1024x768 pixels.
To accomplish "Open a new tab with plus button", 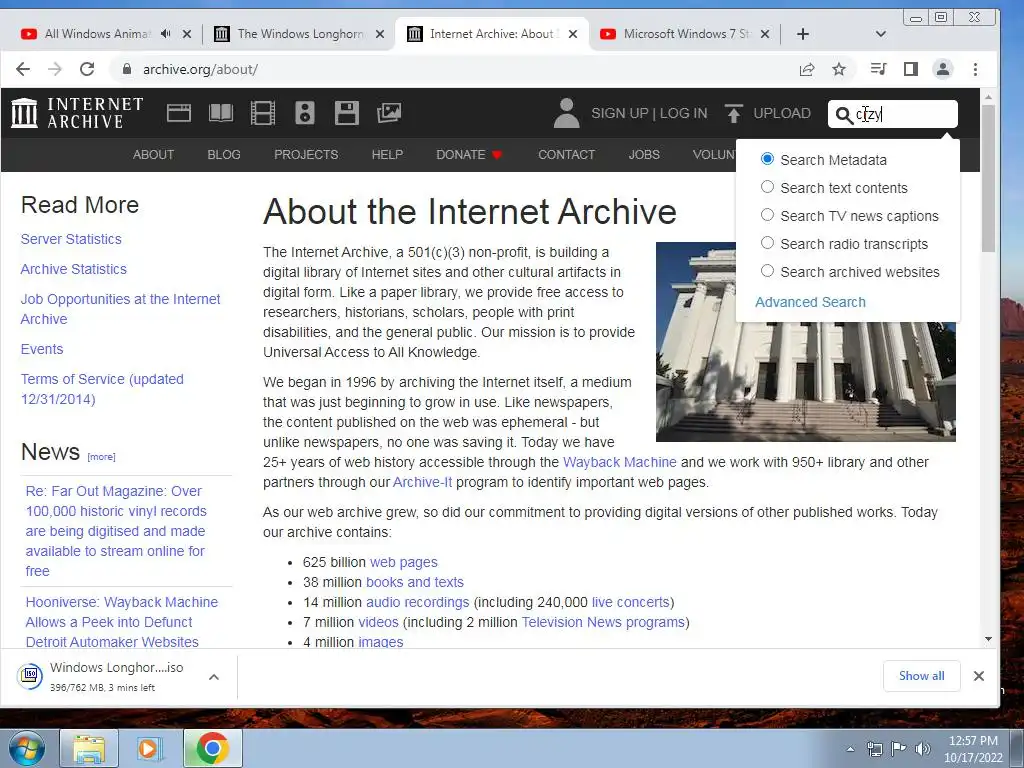I will coord(803,34).
